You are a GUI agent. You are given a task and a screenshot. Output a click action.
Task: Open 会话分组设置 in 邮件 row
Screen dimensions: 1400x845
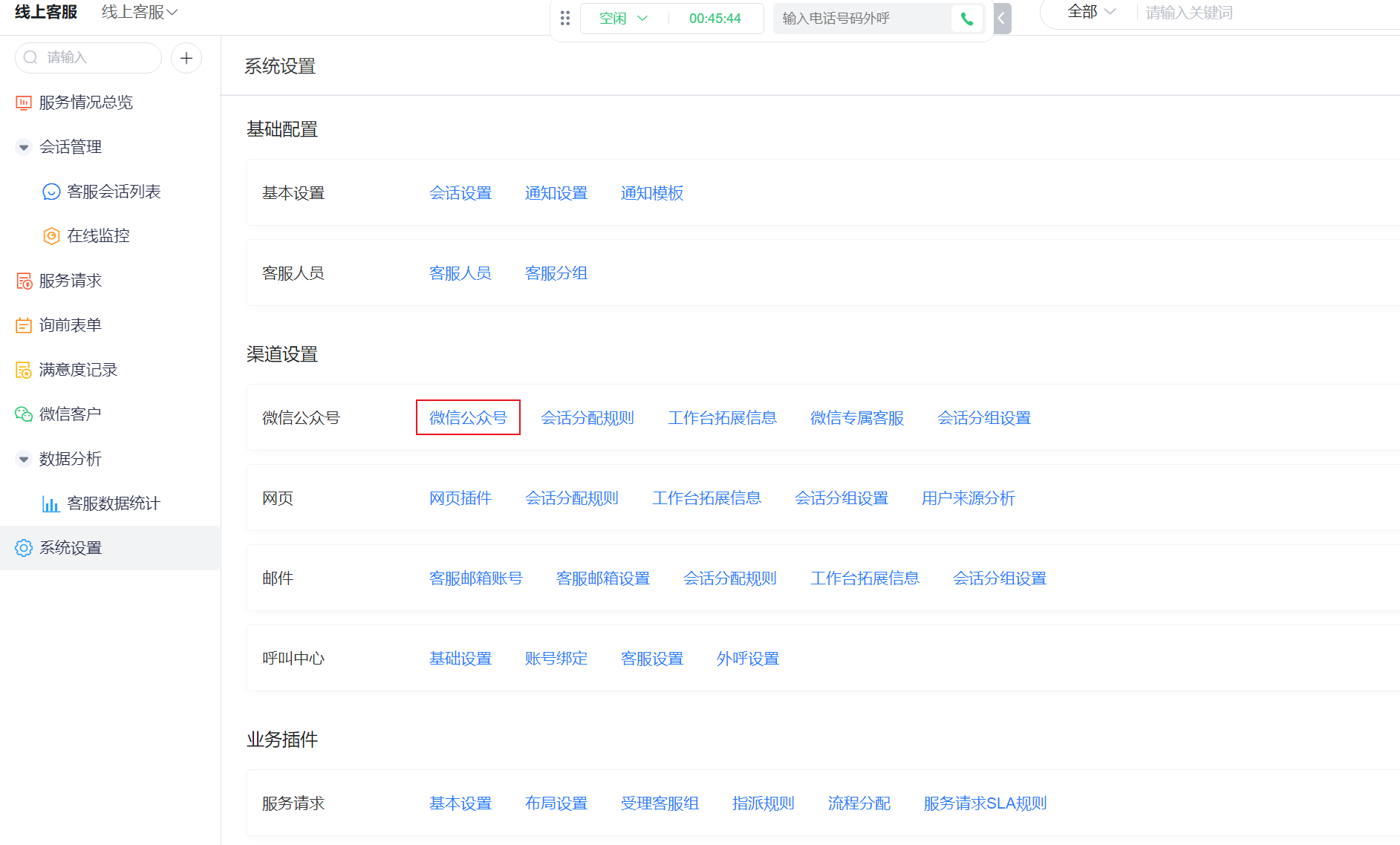1000,578
